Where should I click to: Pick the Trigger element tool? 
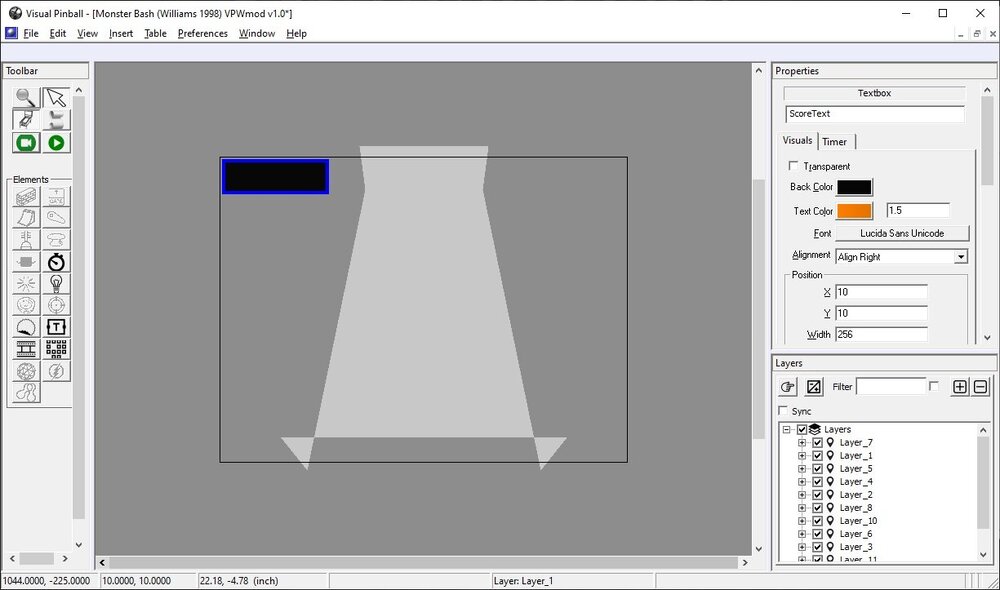[x=26, y=283]
